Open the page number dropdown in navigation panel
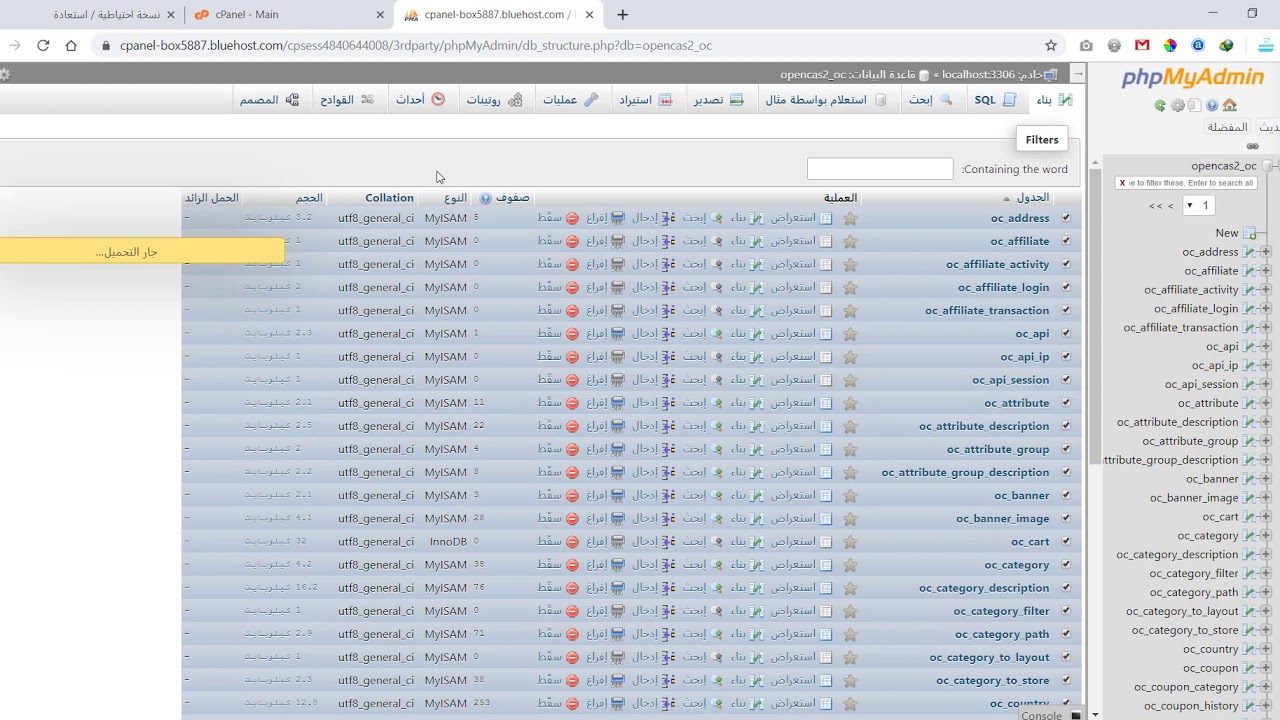 tap(1197, 205)
